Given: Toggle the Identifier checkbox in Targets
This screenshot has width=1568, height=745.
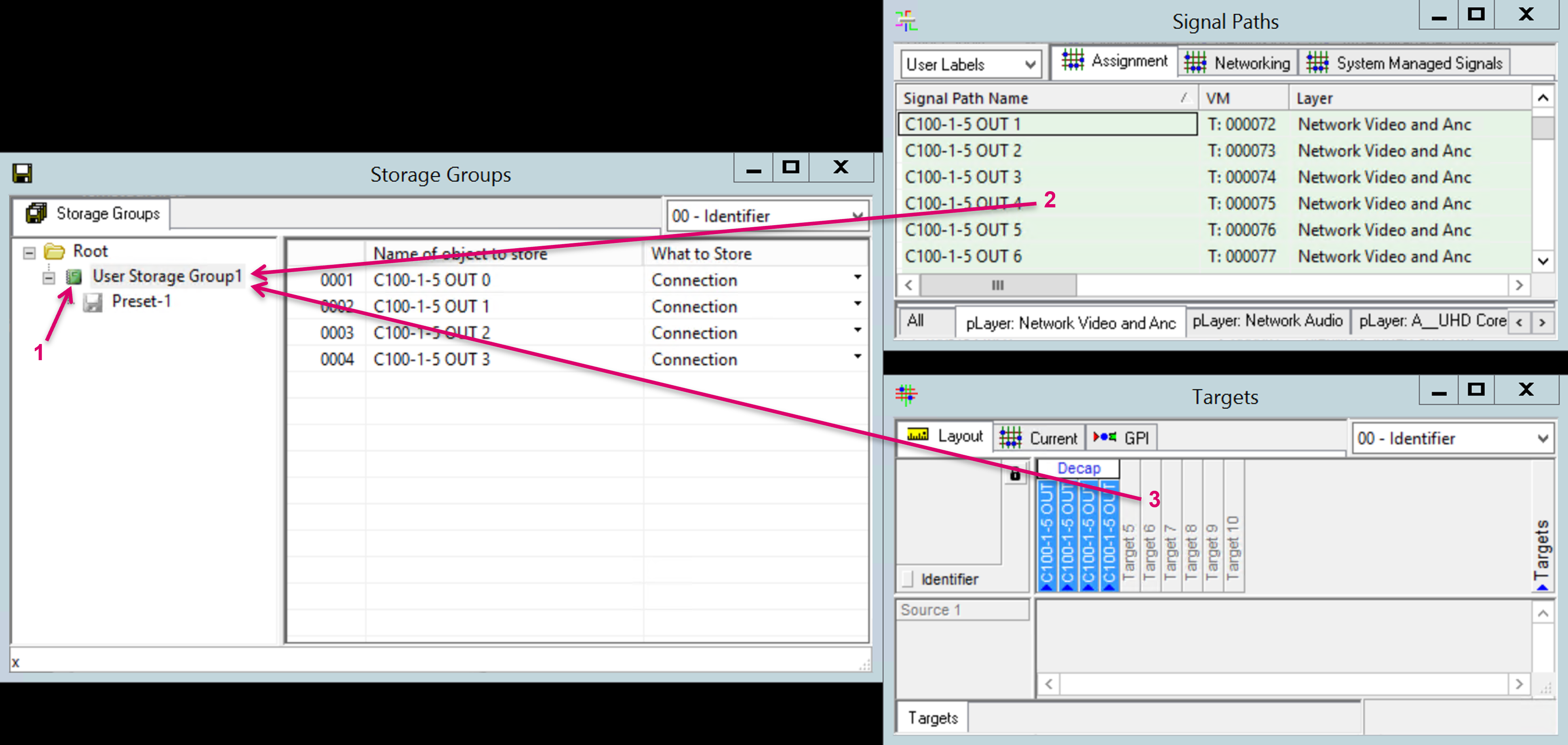Looking at the screenshot, I should coord(908,579).
